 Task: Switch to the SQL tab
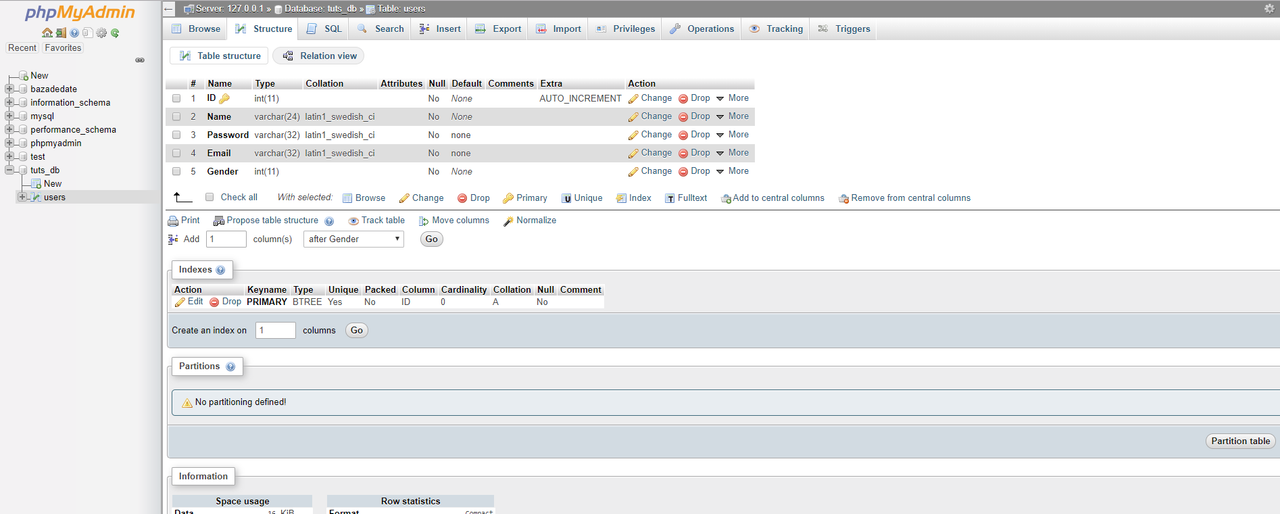tap(324, 29)
